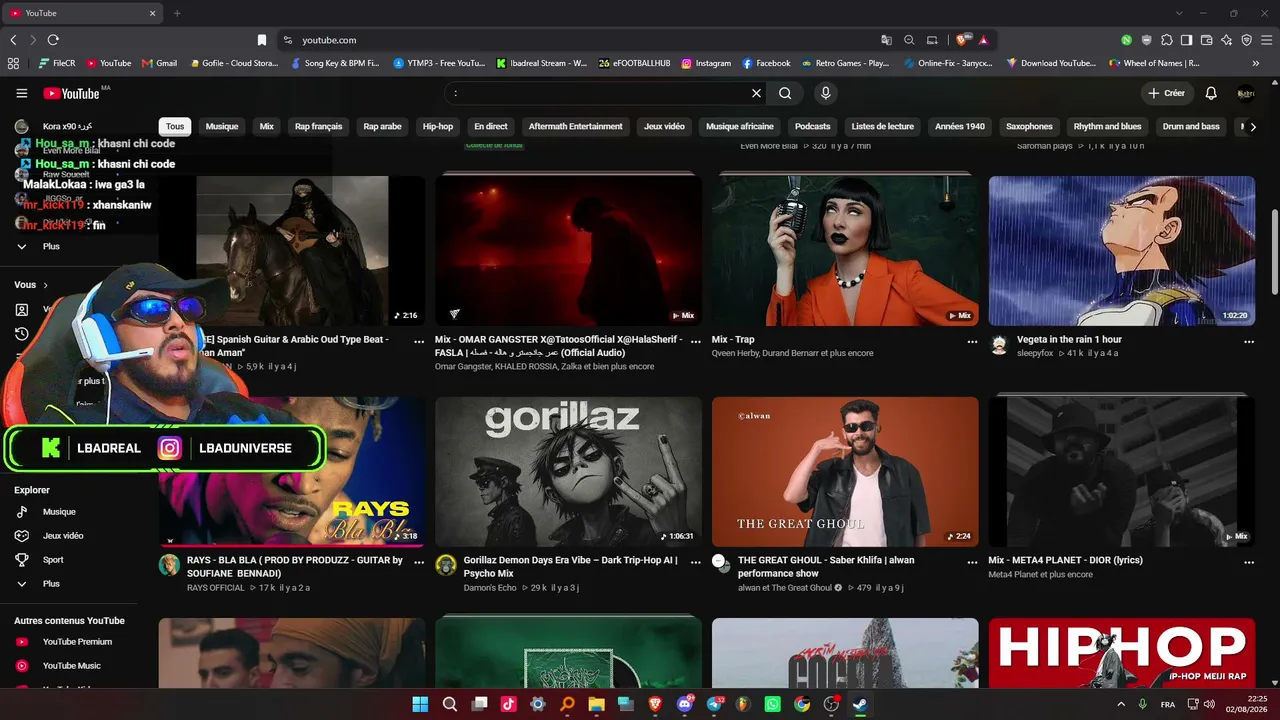Open Brave Shields lion icon
Image resolution: width=1280 pixels, height=720 pixels.
[961, 40]
